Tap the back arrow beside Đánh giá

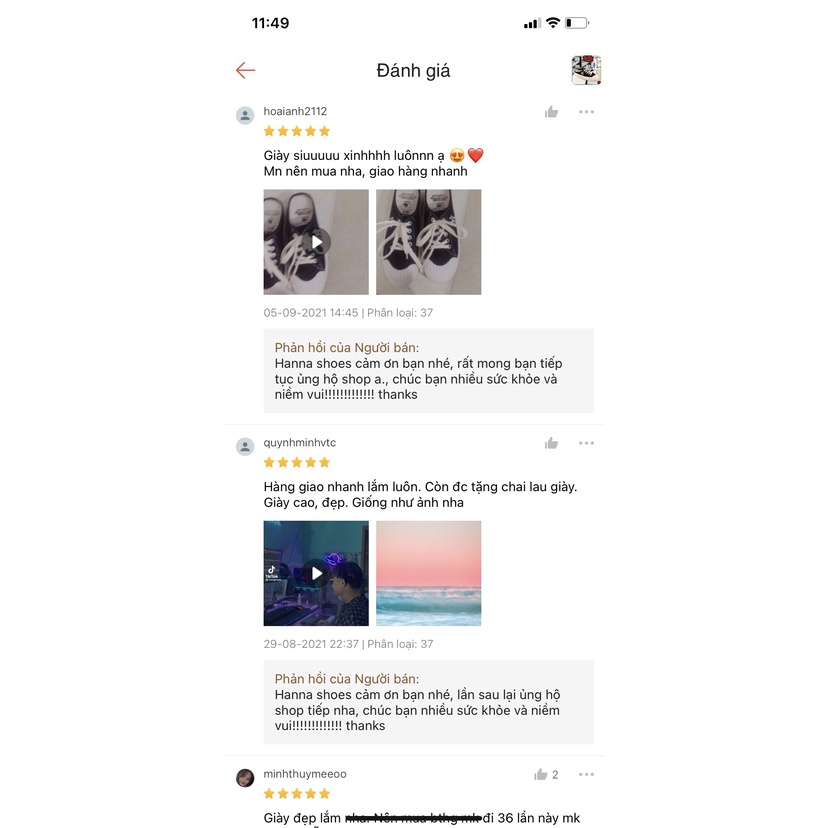click(246, 70)
